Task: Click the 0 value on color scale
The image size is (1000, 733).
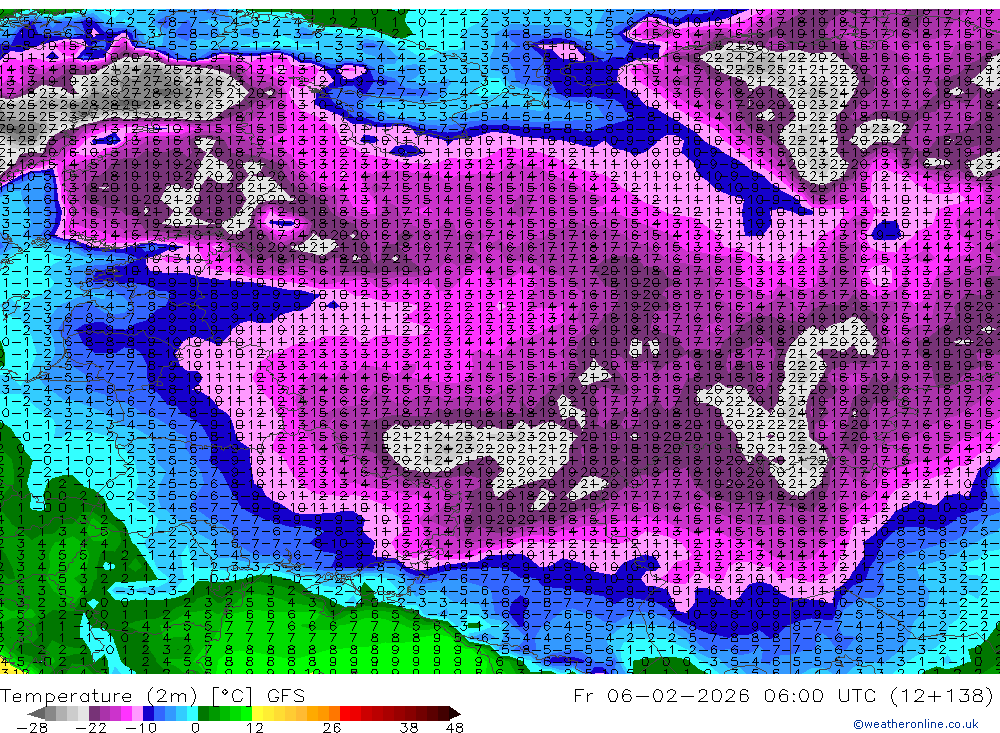Action: pos(195,727)
